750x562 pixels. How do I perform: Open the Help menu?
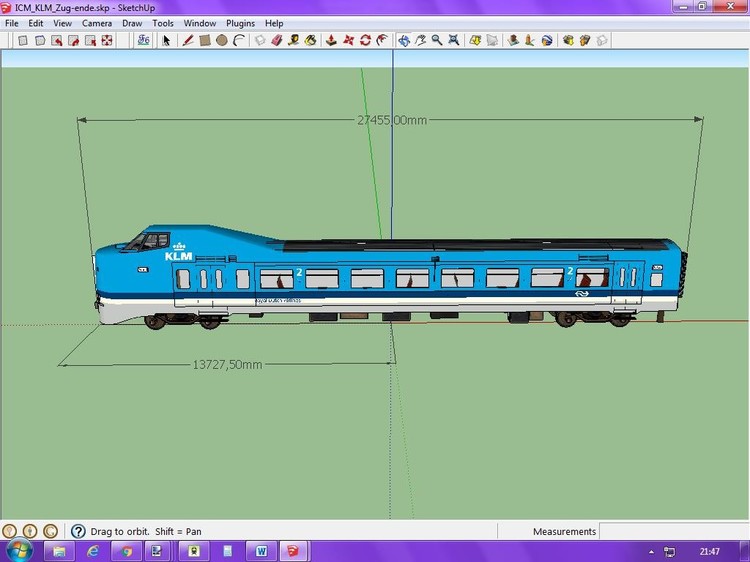(274, 23)
